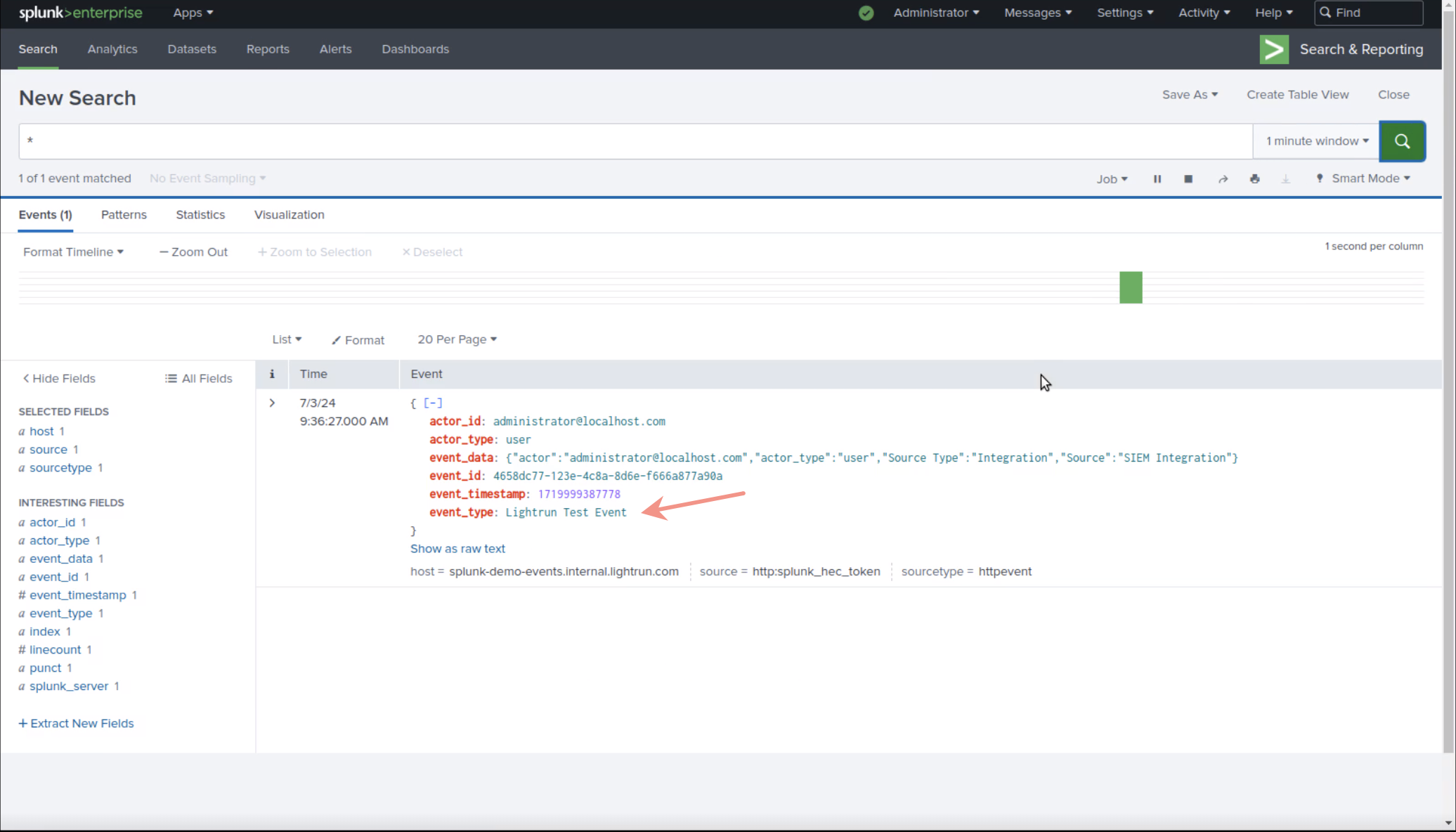Click the pause job icon

(x=1157, y=178)
